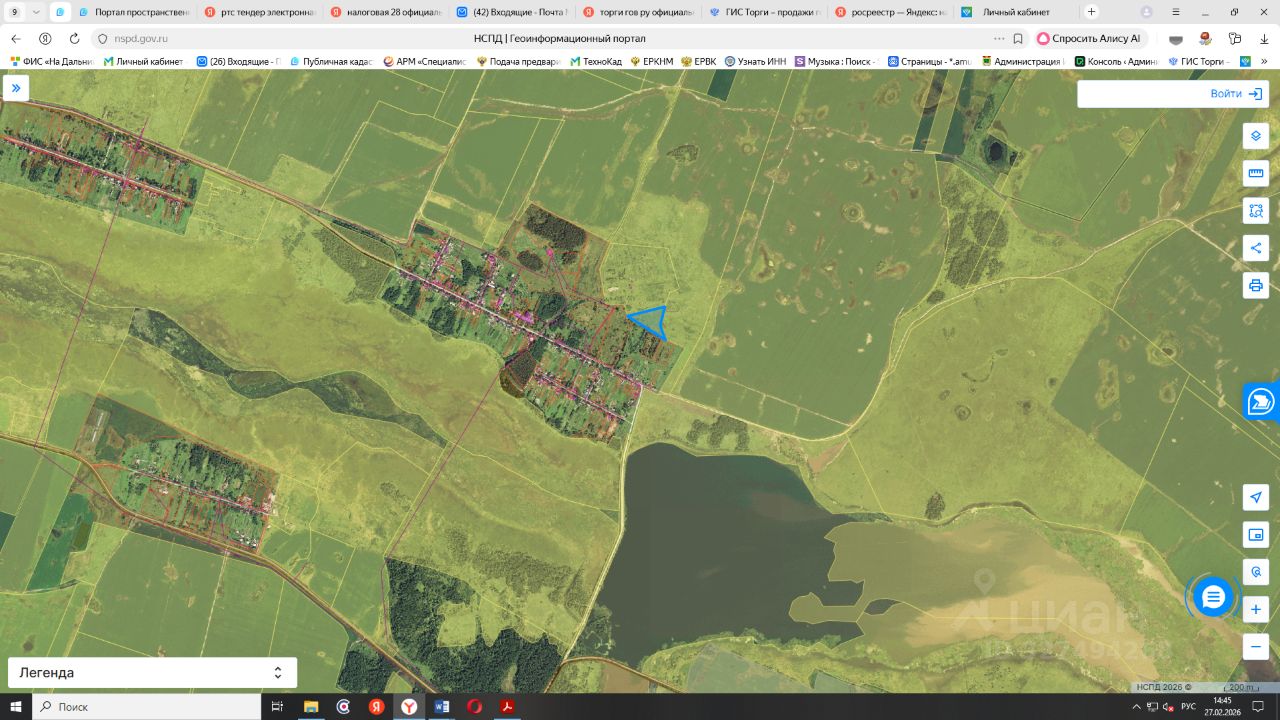Open the three-dot page options menu
The image size is (1280, 720).
coord(999,38)
